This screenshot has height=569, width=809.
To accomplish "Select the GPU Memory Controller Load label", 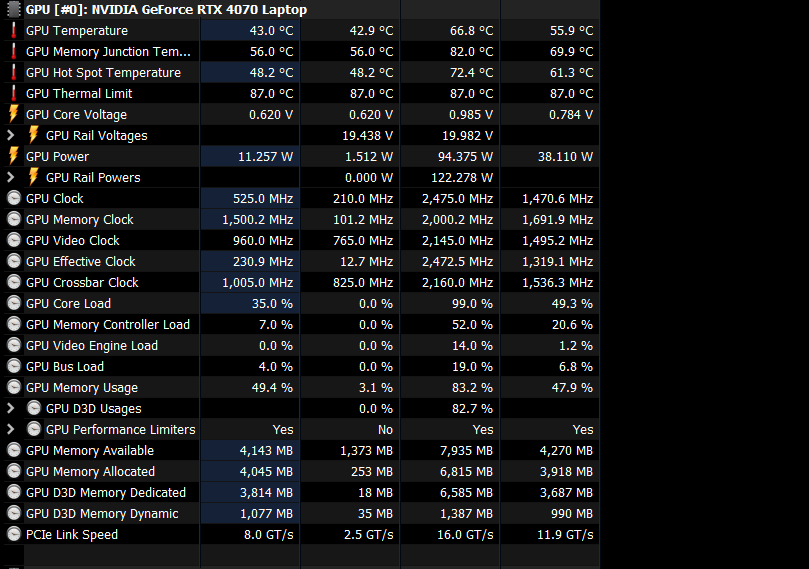I will 108,324.
